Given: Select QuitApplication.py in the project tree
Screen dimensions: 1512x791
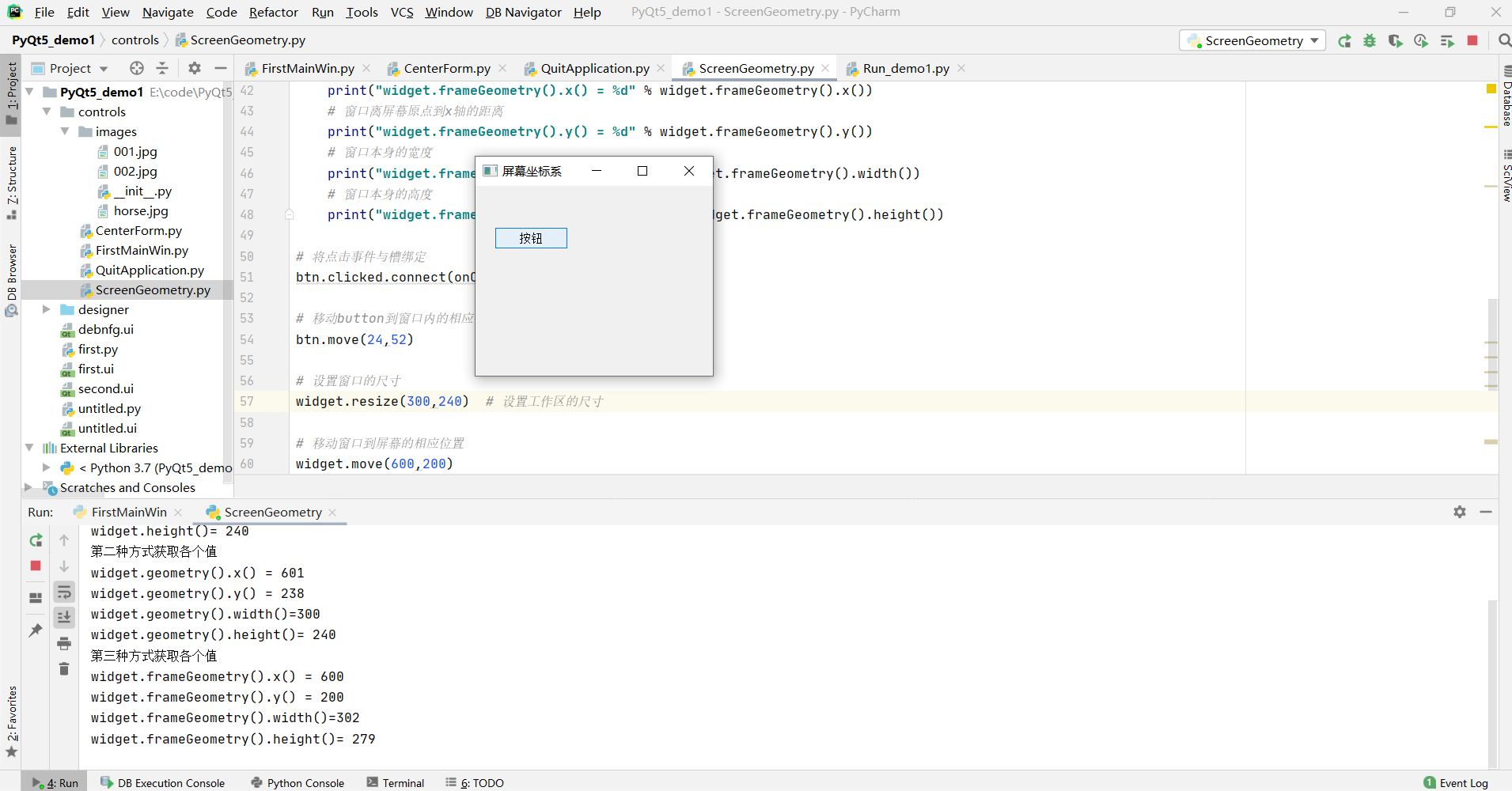Looking at the screenshot, I should [x=150, y=270].
